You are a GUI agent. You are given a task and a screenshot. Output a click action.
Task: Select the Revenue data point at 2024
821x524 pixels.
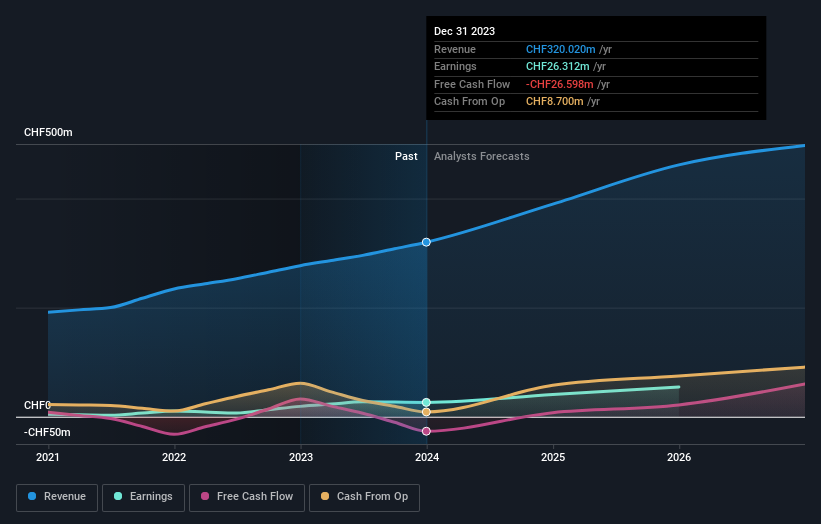tap(426, 242)
